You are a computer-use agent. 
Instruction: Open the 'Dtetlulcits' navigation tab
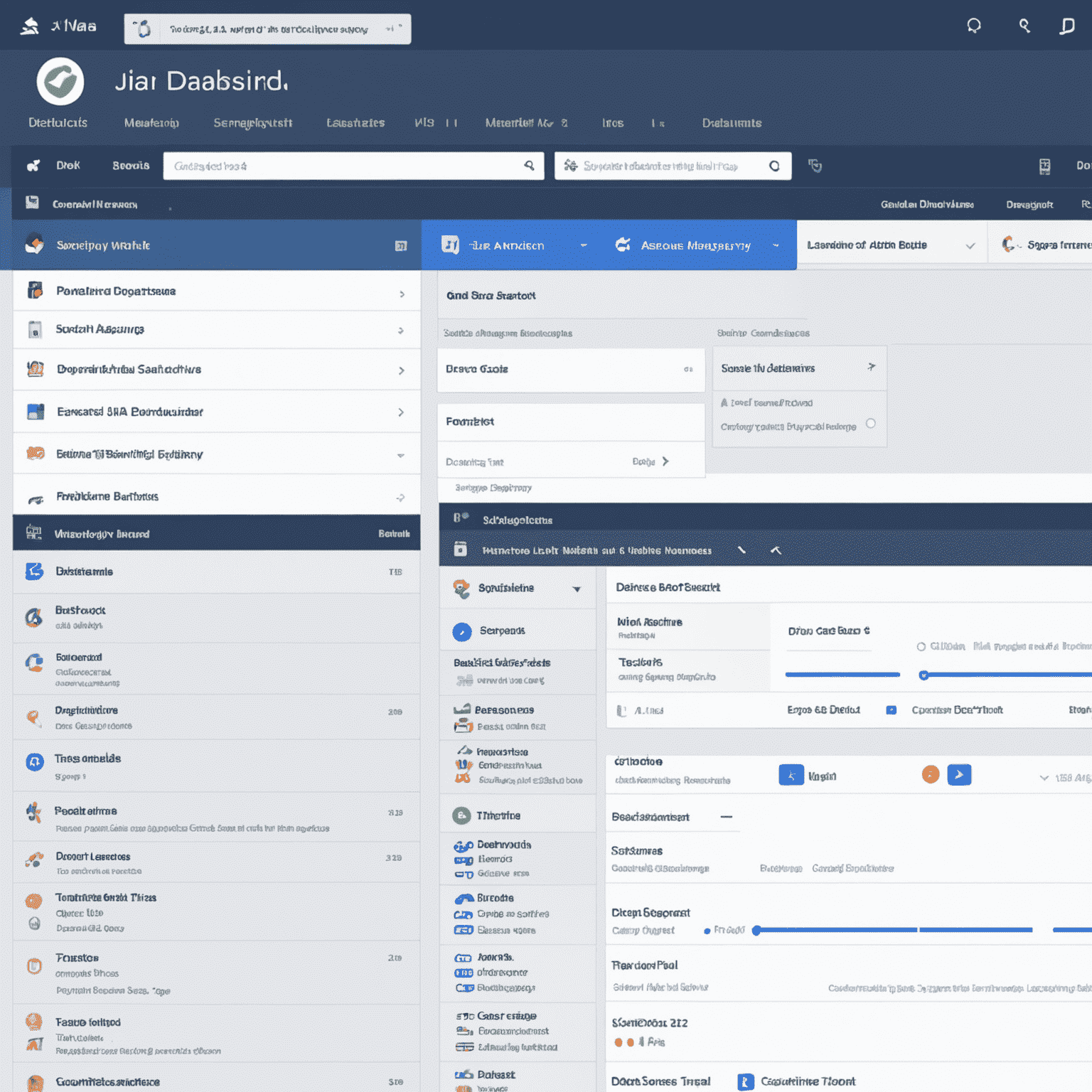[58, 123]
